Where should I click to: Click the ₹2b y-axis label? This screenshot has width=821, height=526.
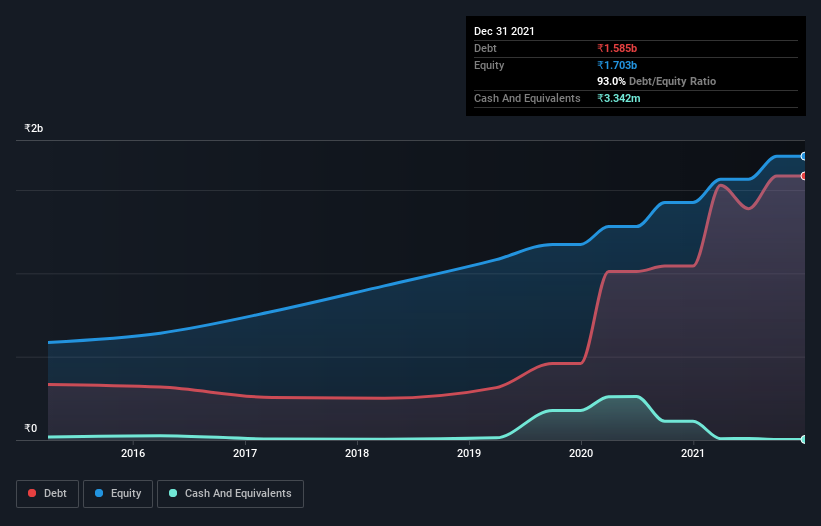coord(34,128)
